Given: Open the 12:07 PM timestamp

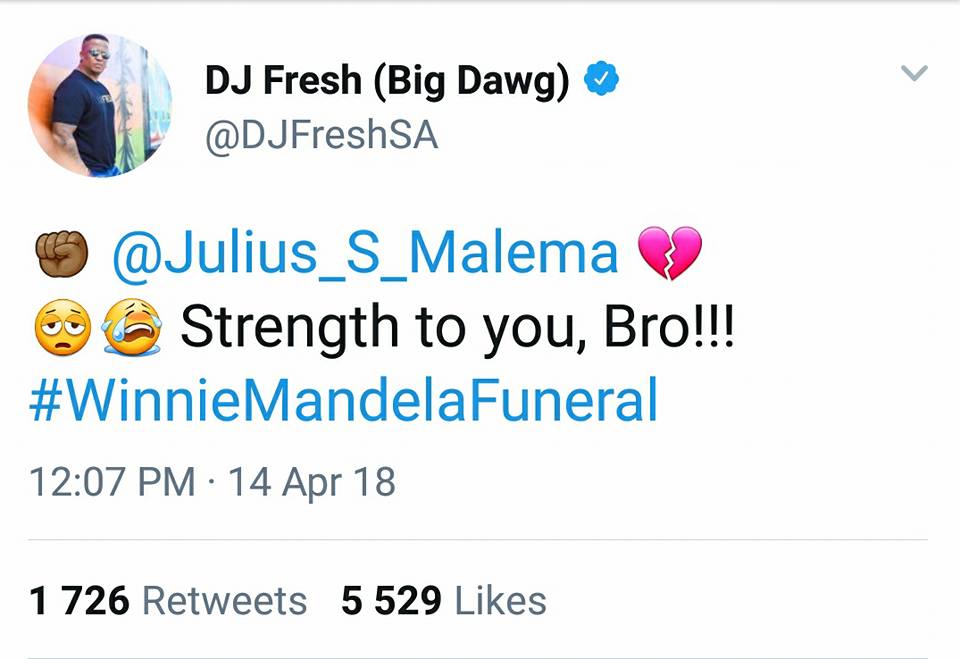Looking at the screenshot, I should [112, 482].
